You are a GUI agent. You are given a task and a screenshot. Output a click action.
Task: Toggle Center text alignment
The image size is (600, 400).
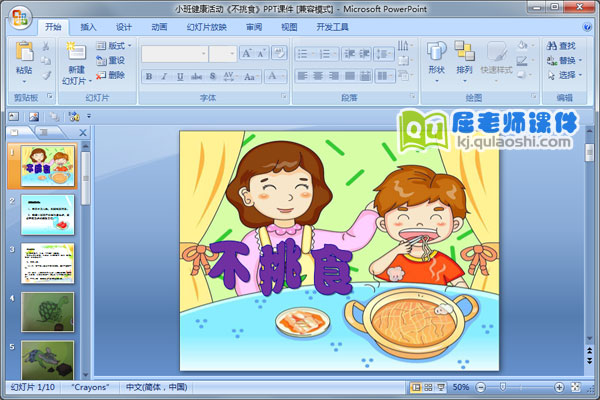click(318, 76)
